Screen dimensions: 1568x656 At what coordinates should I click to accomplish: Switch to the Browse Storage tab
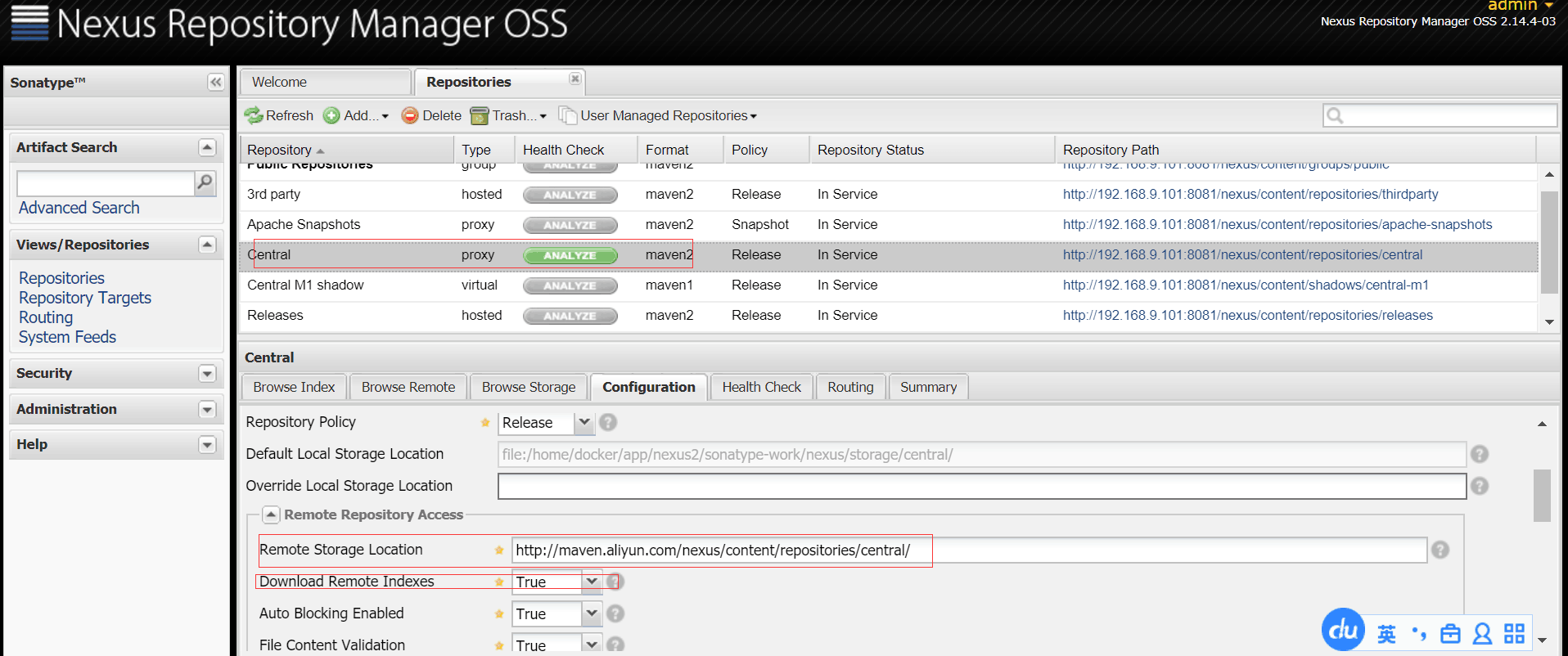coord(529,387)
